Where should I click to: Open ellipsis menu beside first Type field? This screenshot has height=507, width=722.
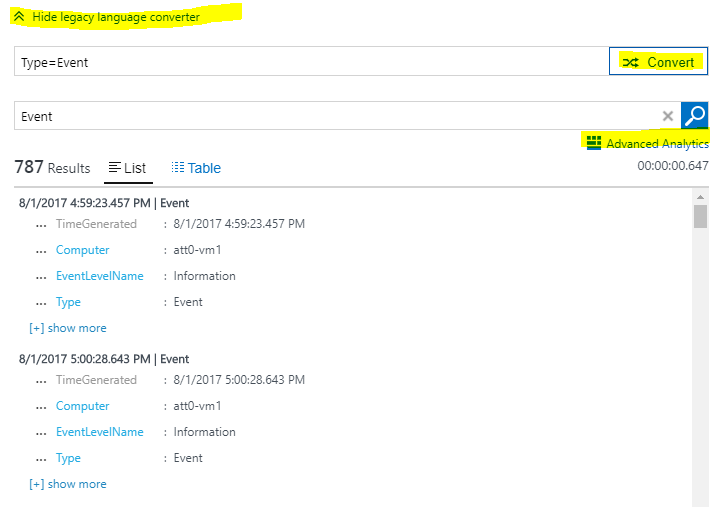point(41,303)
